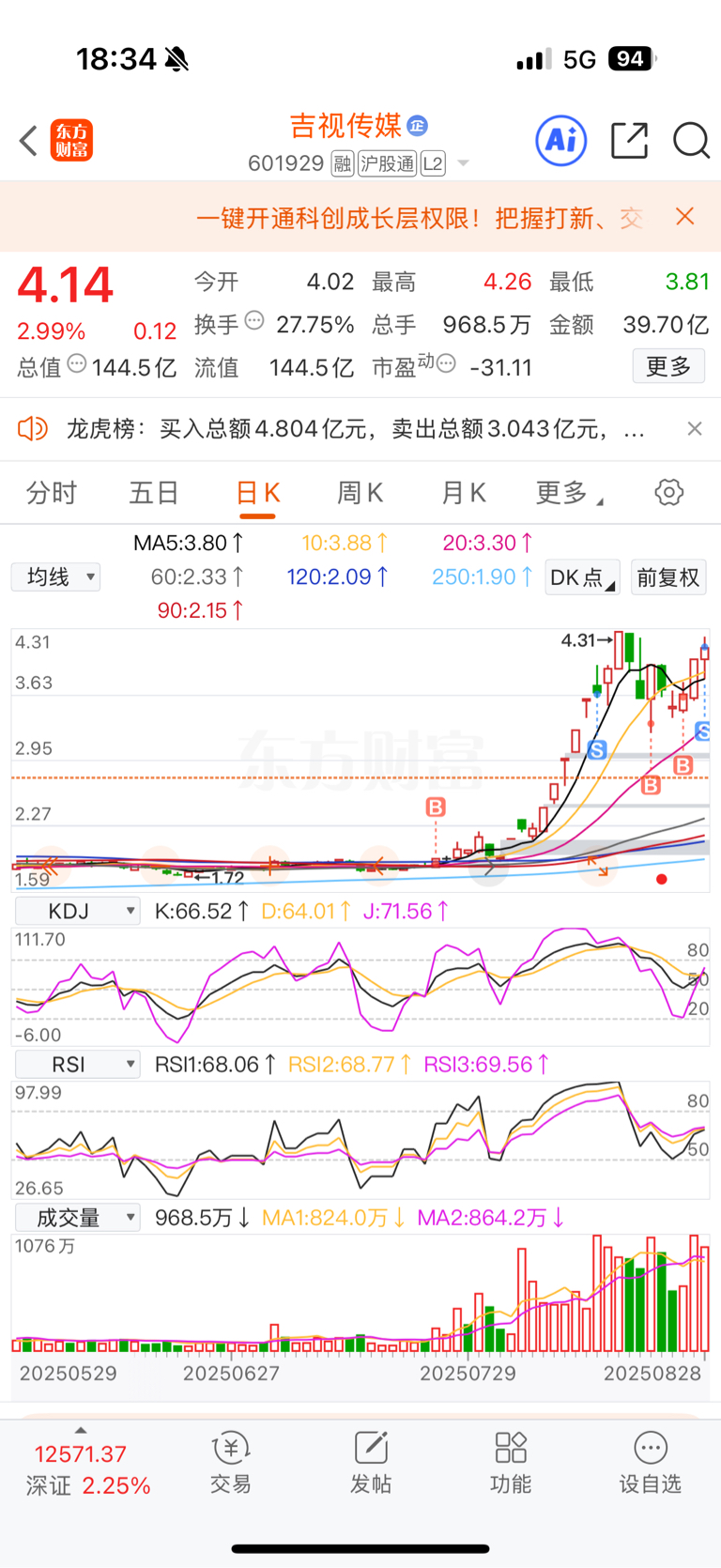Tap the 250:1.90 moving average value
The height and width of the screenshot is (1568, 721).
483,576
